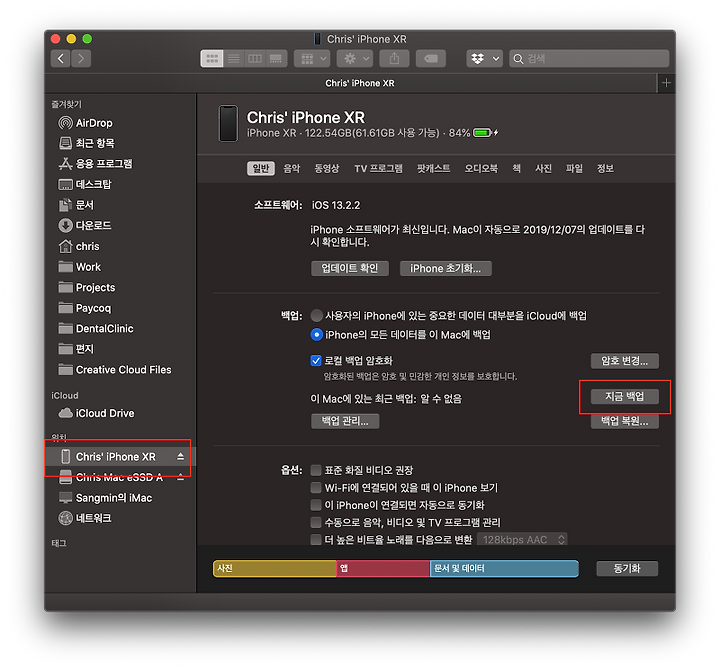Switch to icon view mode
Screen dimensions: 720x670
[212, 58]
